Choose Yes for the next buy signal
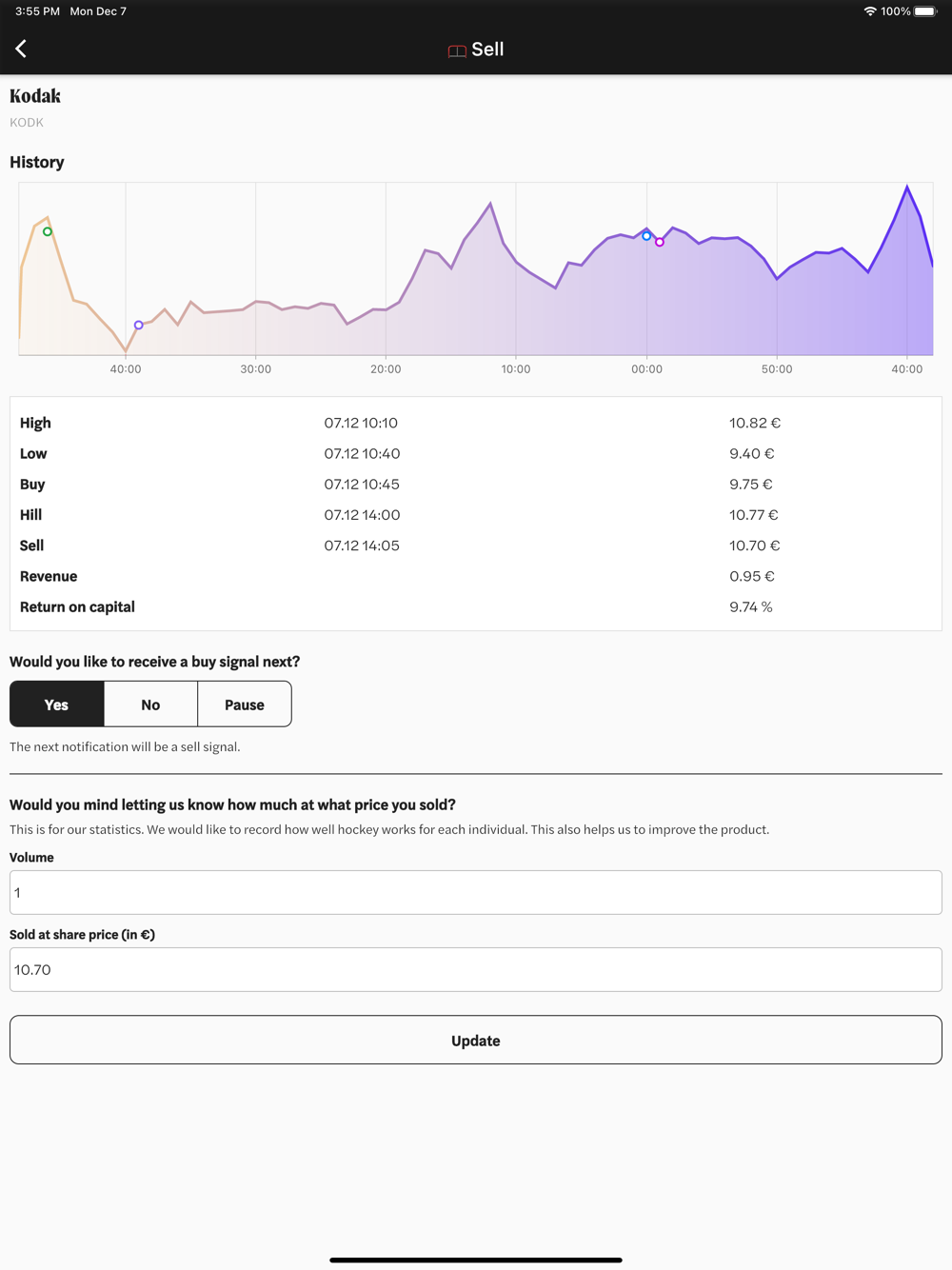The image size is (952, 1270). pyautogui.click(x=57, y=704)
